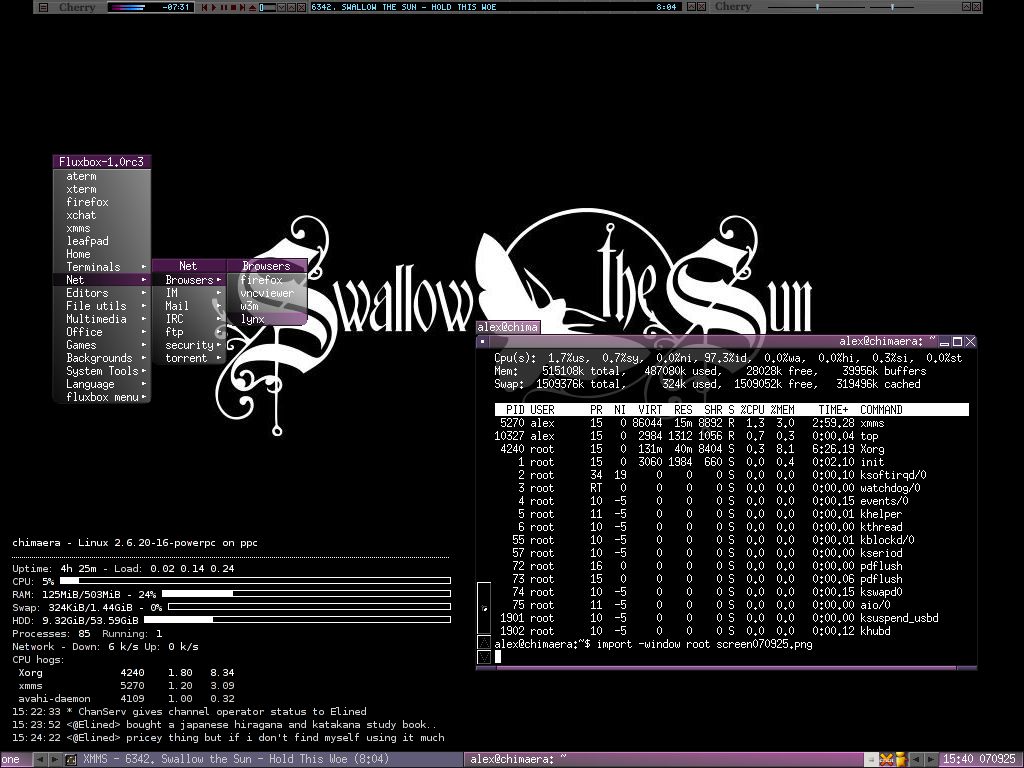Click the workspace name in toolbar
Viewport: 1024px width, 768px height.
(x=15, y=760)
